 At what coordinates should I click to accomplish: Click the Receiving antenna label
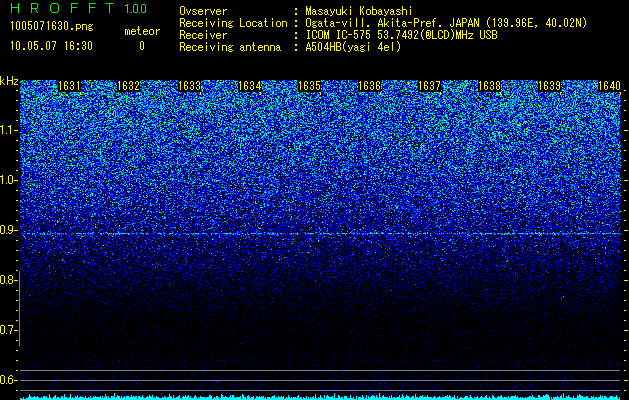coord(230,47)
